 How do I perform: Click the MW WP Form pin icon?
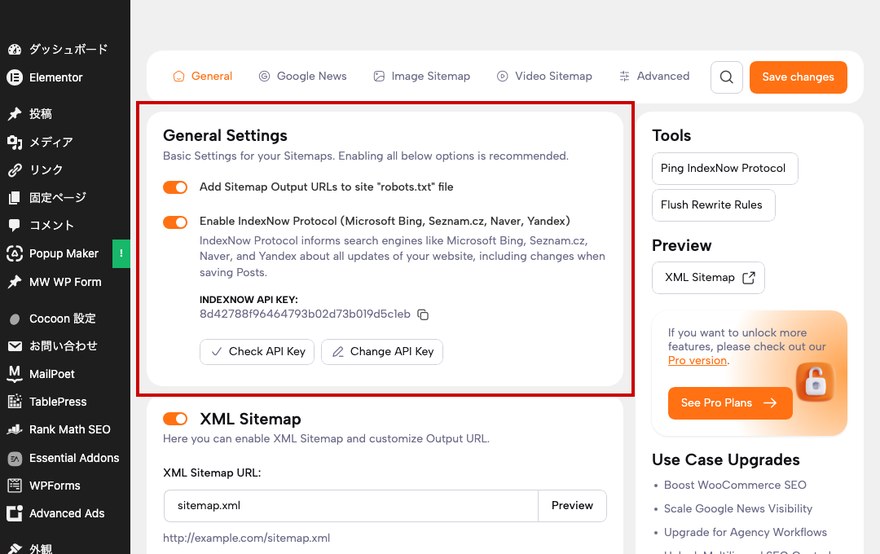pos(15,282)
